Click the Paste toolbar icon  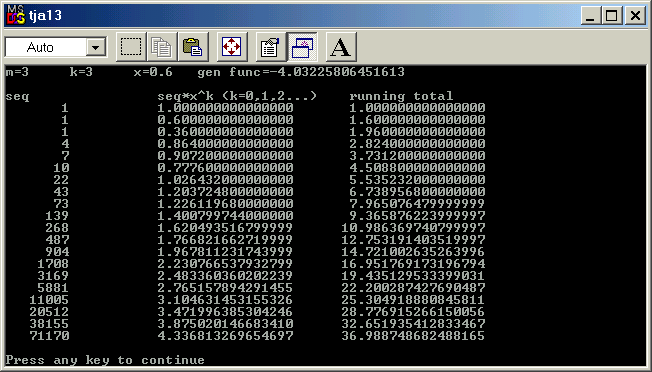(193, 47)
